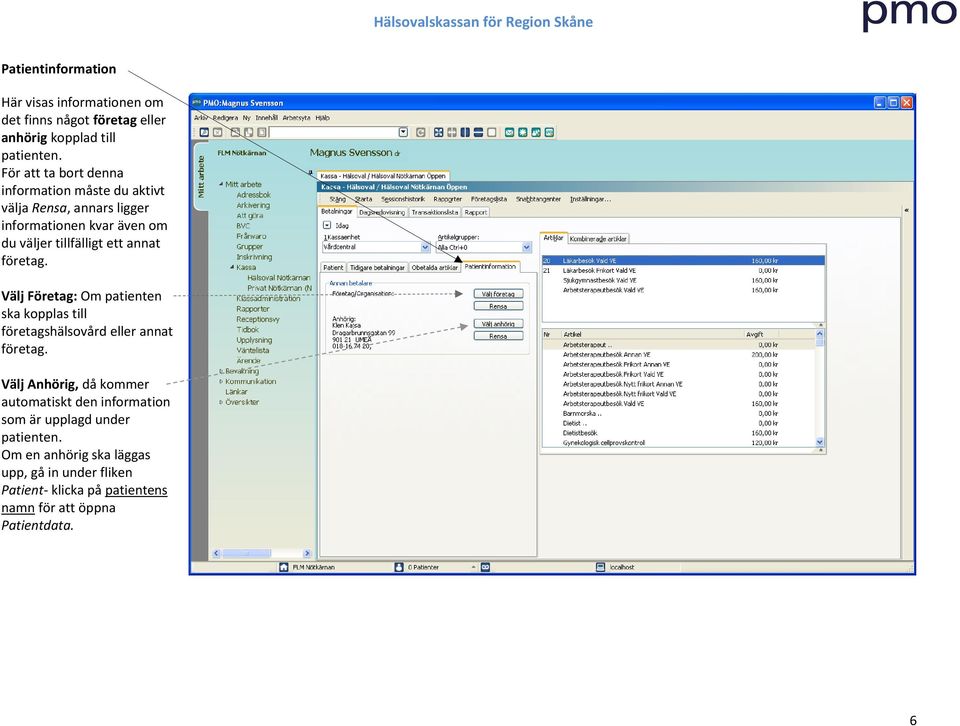Viewport: 960px width, 726px height.
Task: Click the grey X icon in the toolbar
Action: click(217, 132)
